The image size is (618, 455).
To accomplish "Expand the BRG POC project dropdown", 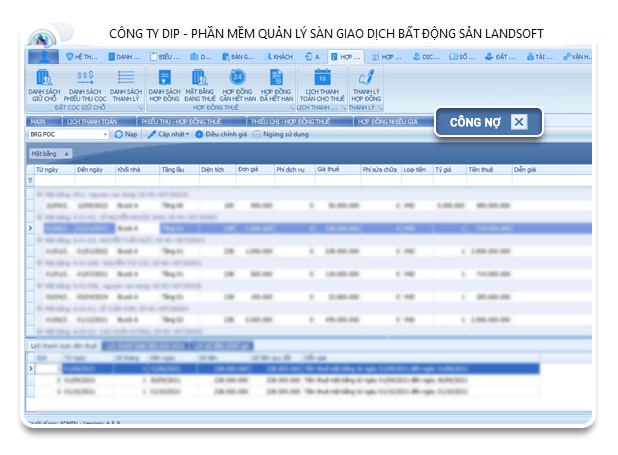I will click(104, 134).
